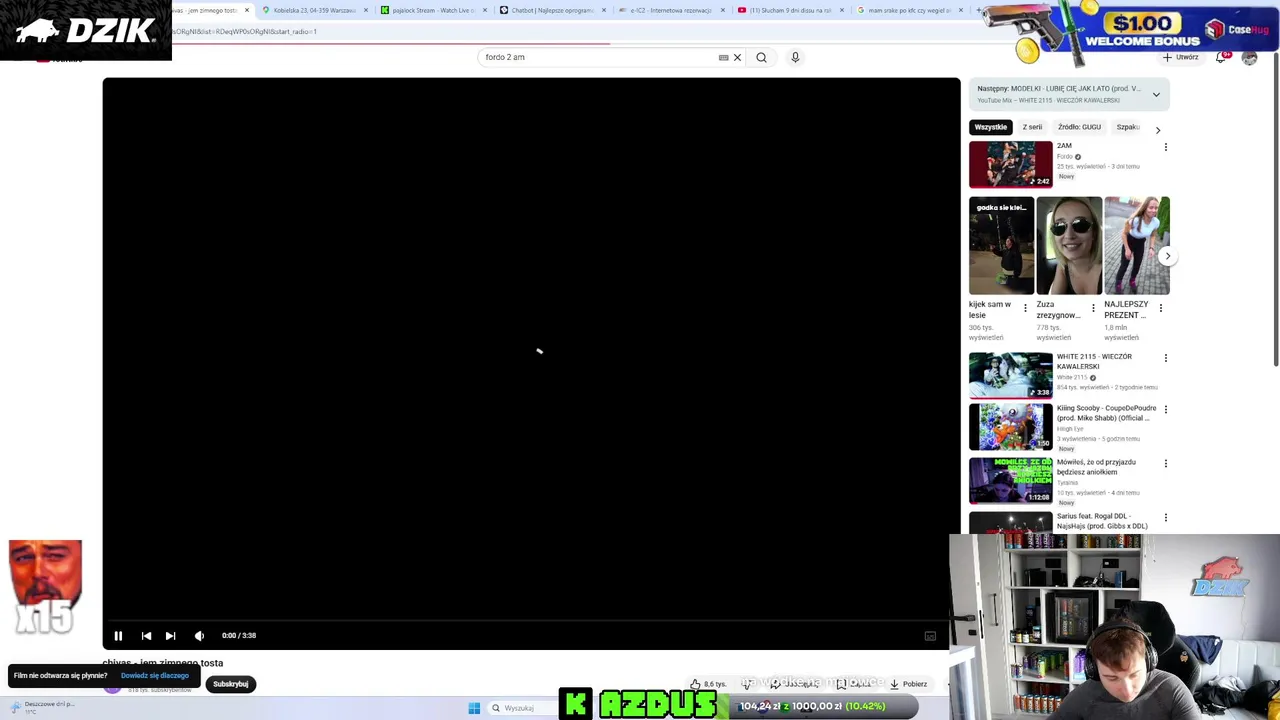The image size is (1280, 720).
Task: Open the 'kijek sam w lesie' short
Action: 1002,246
